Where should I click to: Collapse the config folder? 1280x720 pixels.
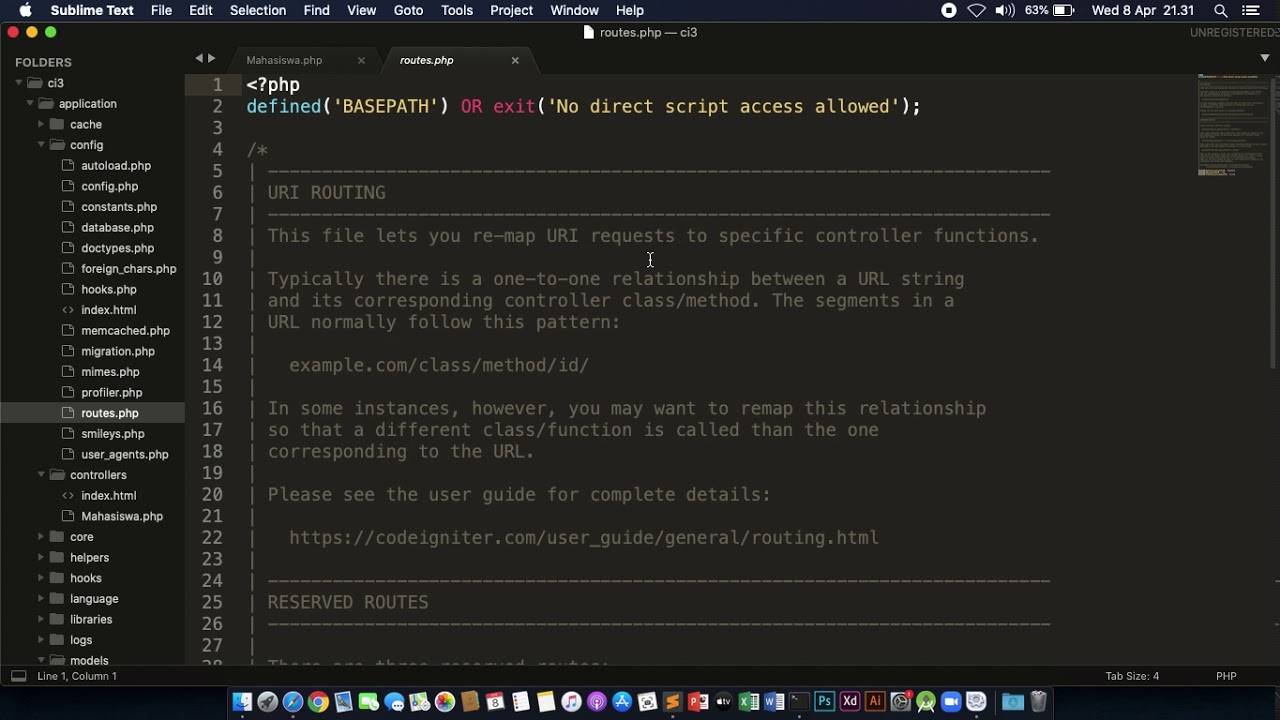pyautogui.click(x=41, y=145)
